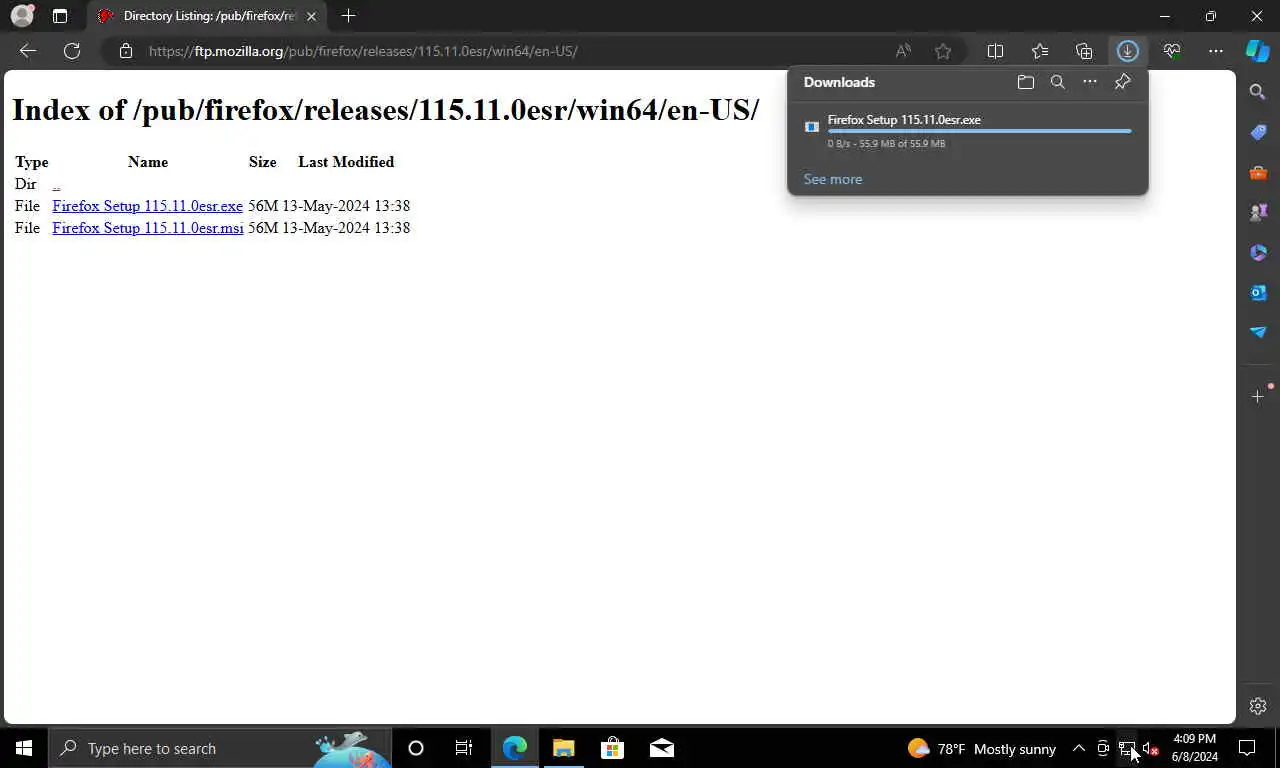The image size is (1280, 768).
Task: Click the address bar URL
Action: point(363,51)
